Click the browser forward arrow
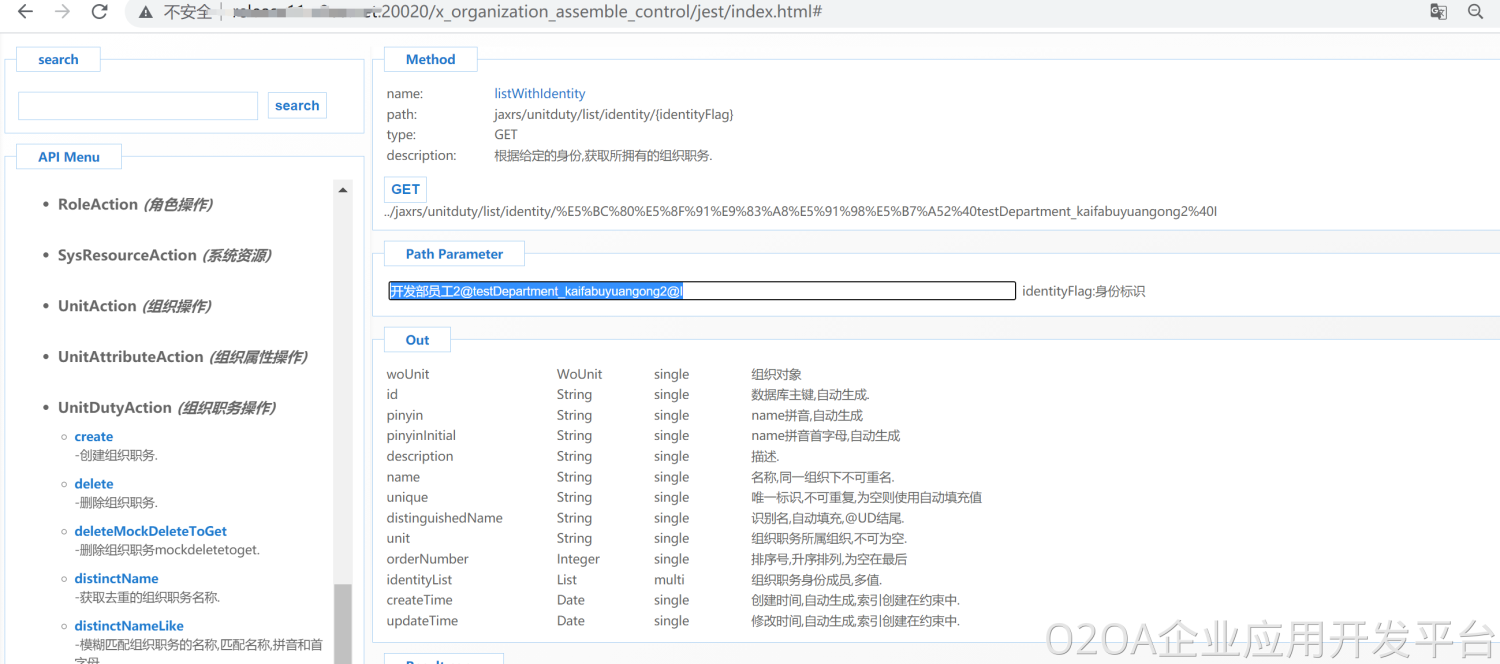Image resolution: width=1500 pixels, height=664 pixels. point(62,12)
